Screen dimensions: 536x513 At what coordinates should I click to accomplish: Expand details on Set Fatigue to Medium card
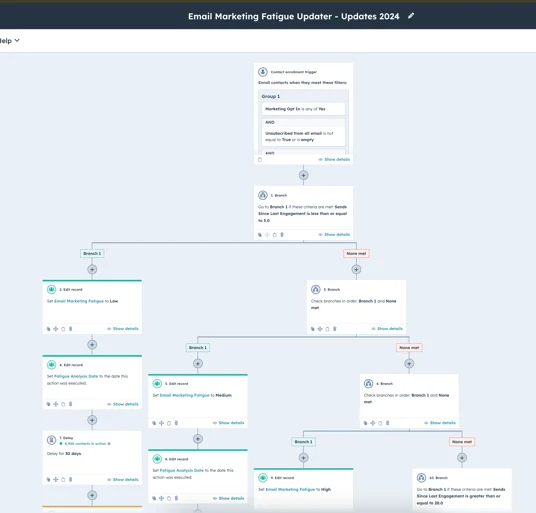click(228, 423)
